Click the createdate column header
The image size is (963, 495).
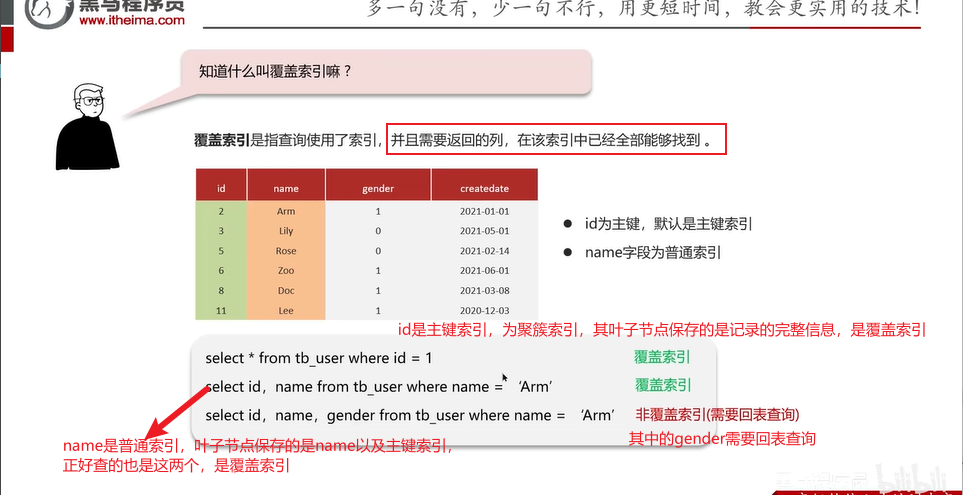tap(485, 189)
